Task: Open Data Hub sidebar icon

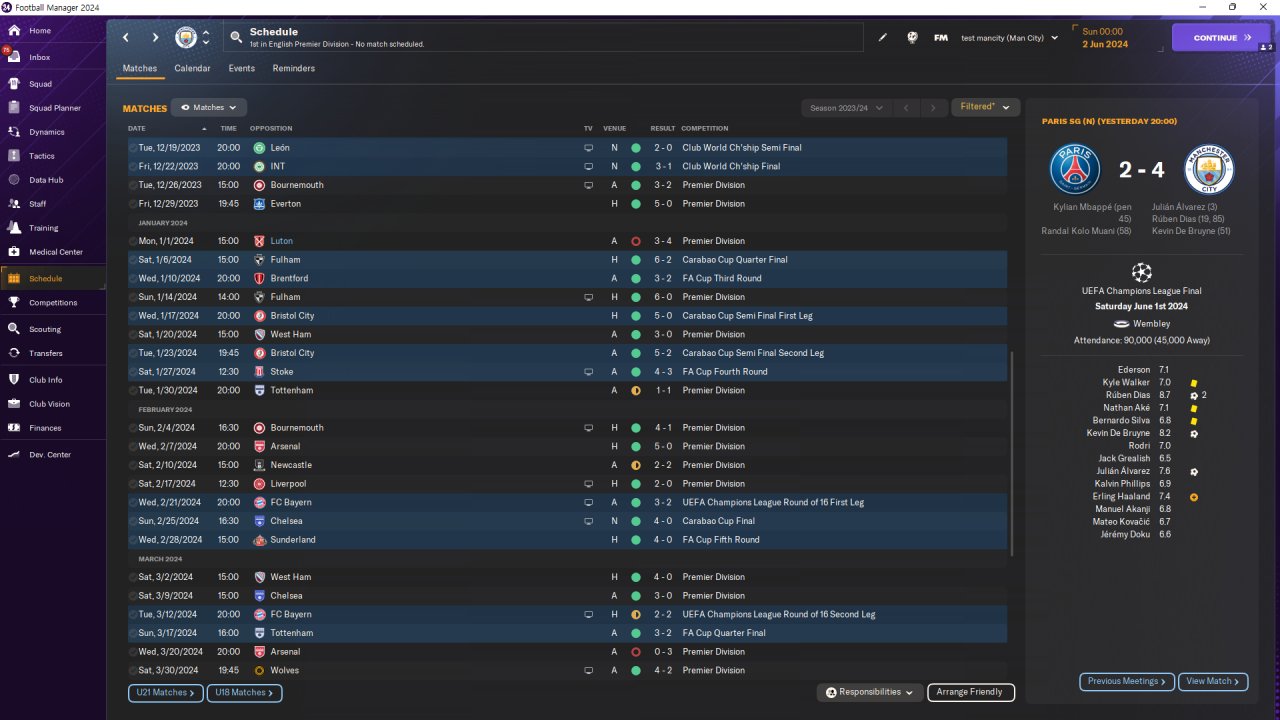Action: [x=14, y=180]
